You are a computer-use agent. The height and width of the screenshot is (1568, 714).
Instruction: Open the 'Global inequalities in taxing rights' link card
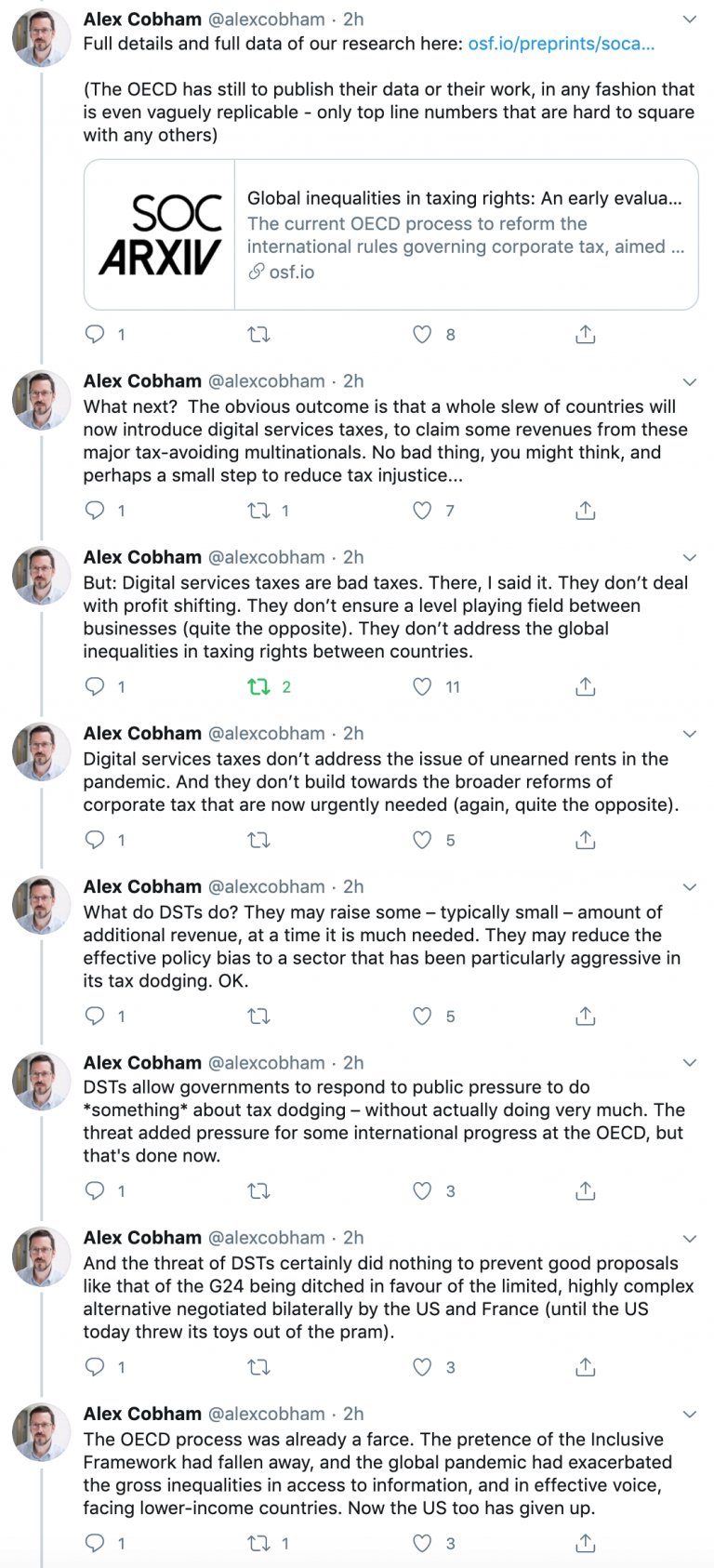coord(465,234)
